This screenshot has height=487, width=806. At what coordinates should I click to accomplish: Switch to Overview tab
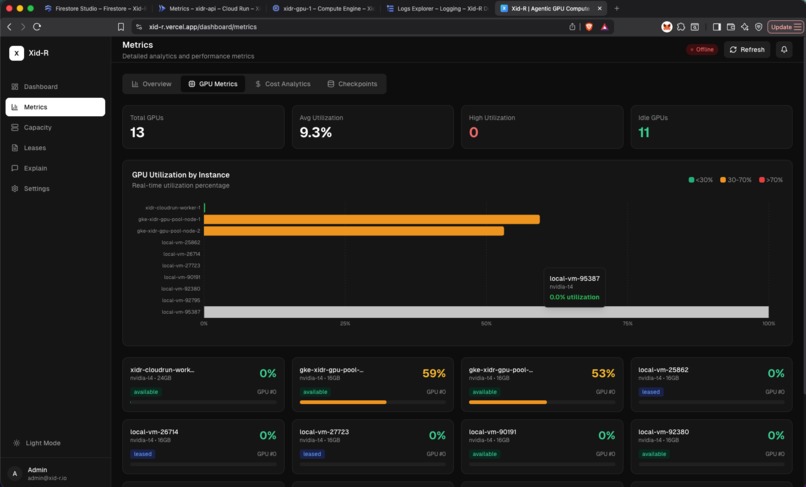click(x=152, y=84)
